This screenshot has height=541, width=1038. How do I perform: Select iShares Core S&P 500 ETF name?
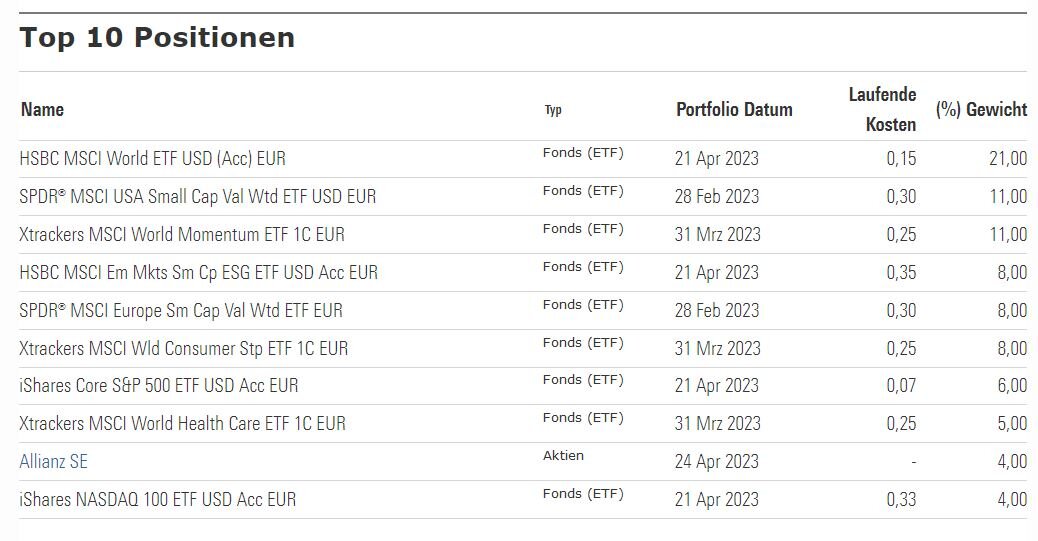159,386
